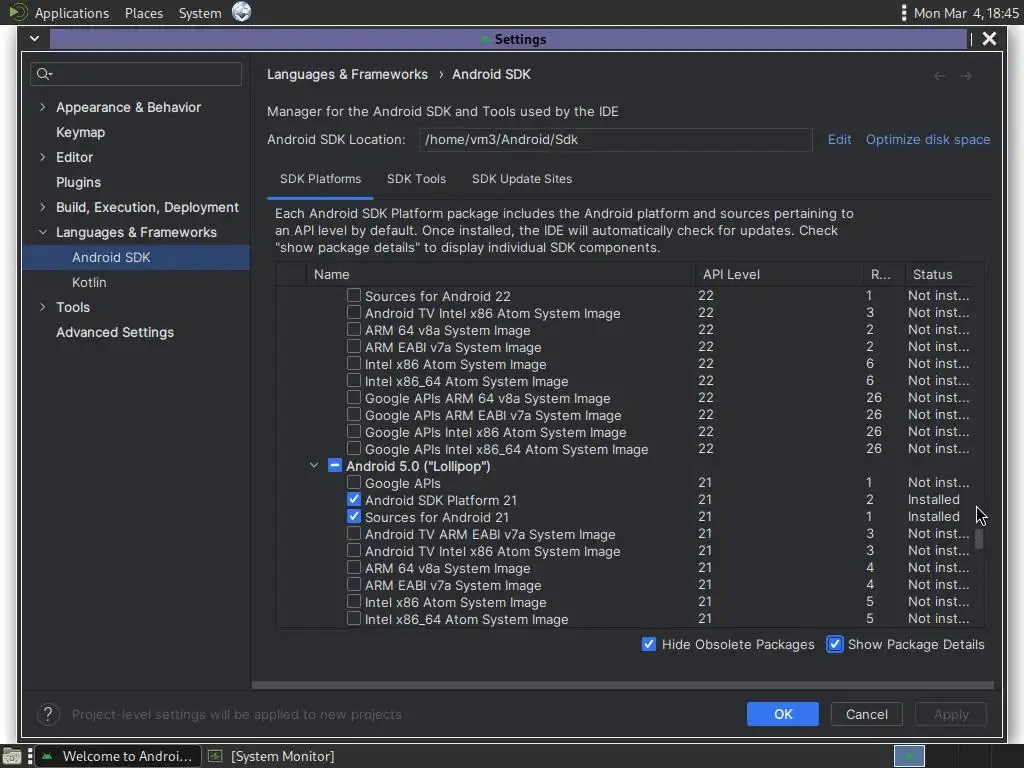Uncheck Android SDK Platform 21
This screenshot has width=1024, height=768.
(353, 499)
